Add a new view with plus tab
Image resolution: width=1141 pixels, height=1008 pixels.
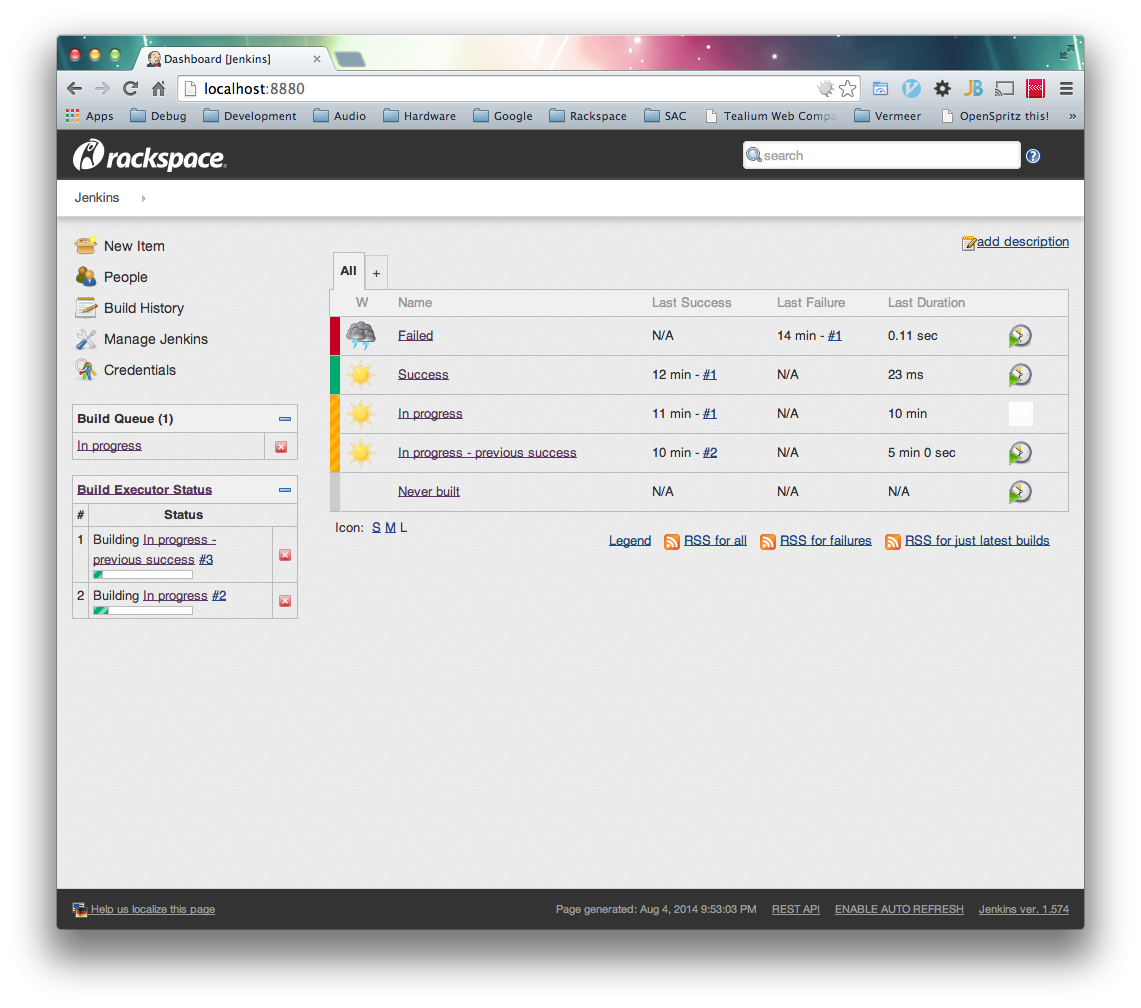pyautogui.click(x=376, y=274)
